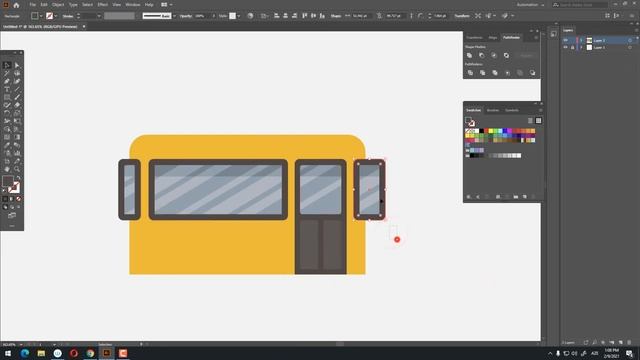Click the Trim pathfinder icon
Image resolution: width=640 pixels, height=360 pixels.
482,73
